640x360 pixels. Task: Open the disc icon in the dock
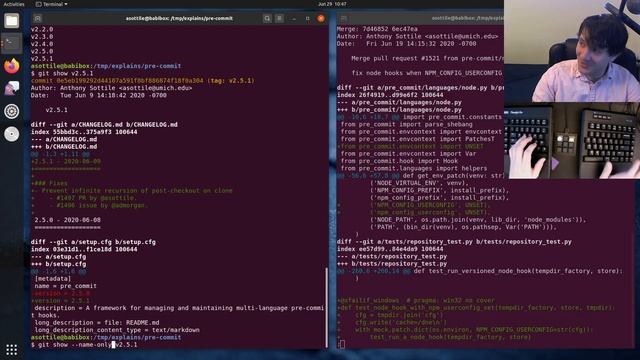[11, 134]
